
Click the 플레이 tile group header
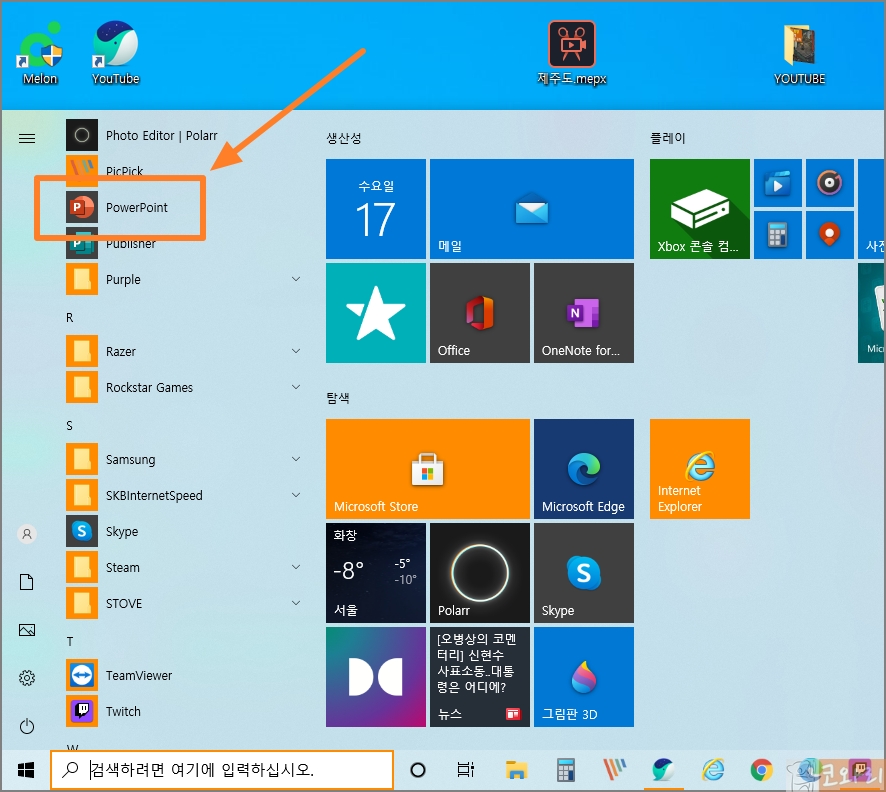(667, 138)
